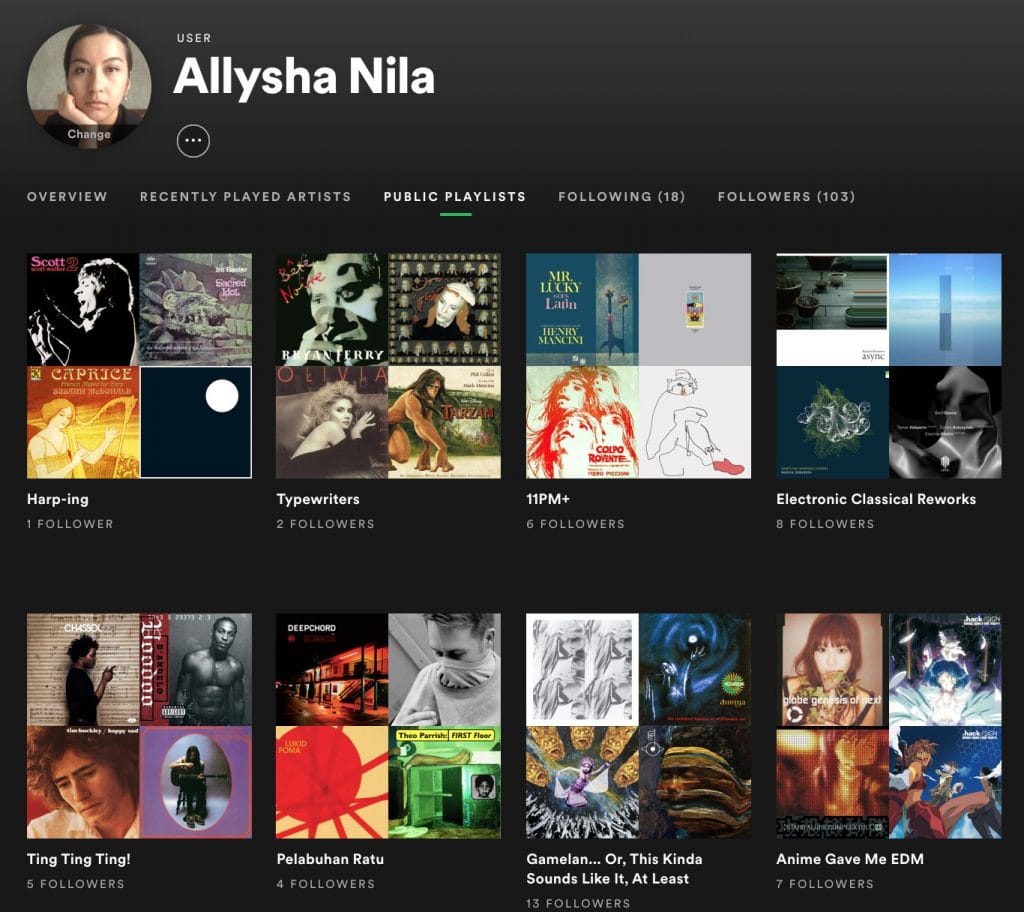The height and width of the screenshot is (912, 1024).
Task: Click '6 FOLLOWERS' under 11PM+
Action: [x=575, y=524]
